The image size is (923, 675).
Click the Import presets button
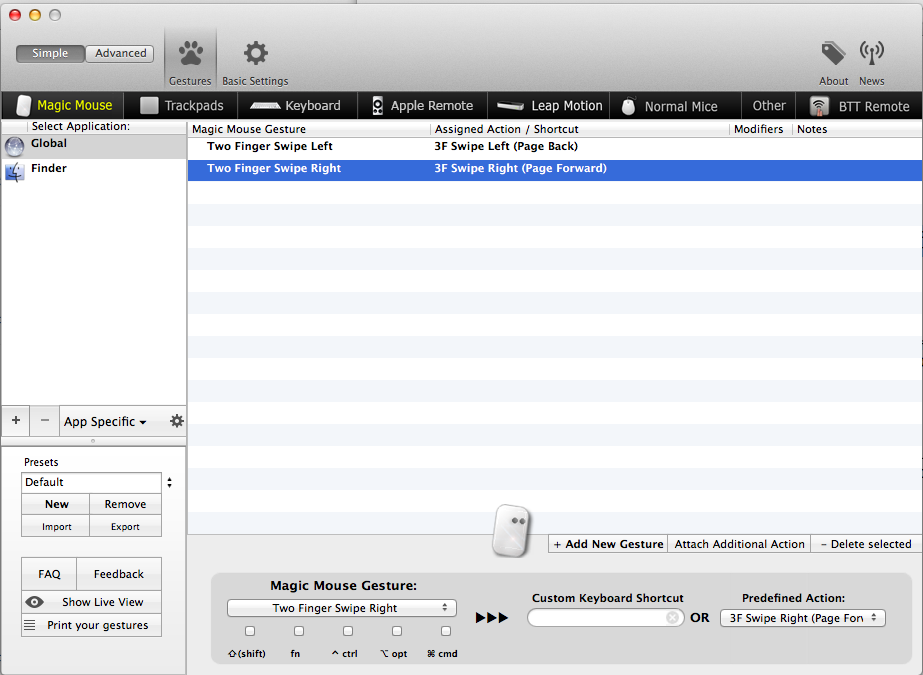coord(56,526)
